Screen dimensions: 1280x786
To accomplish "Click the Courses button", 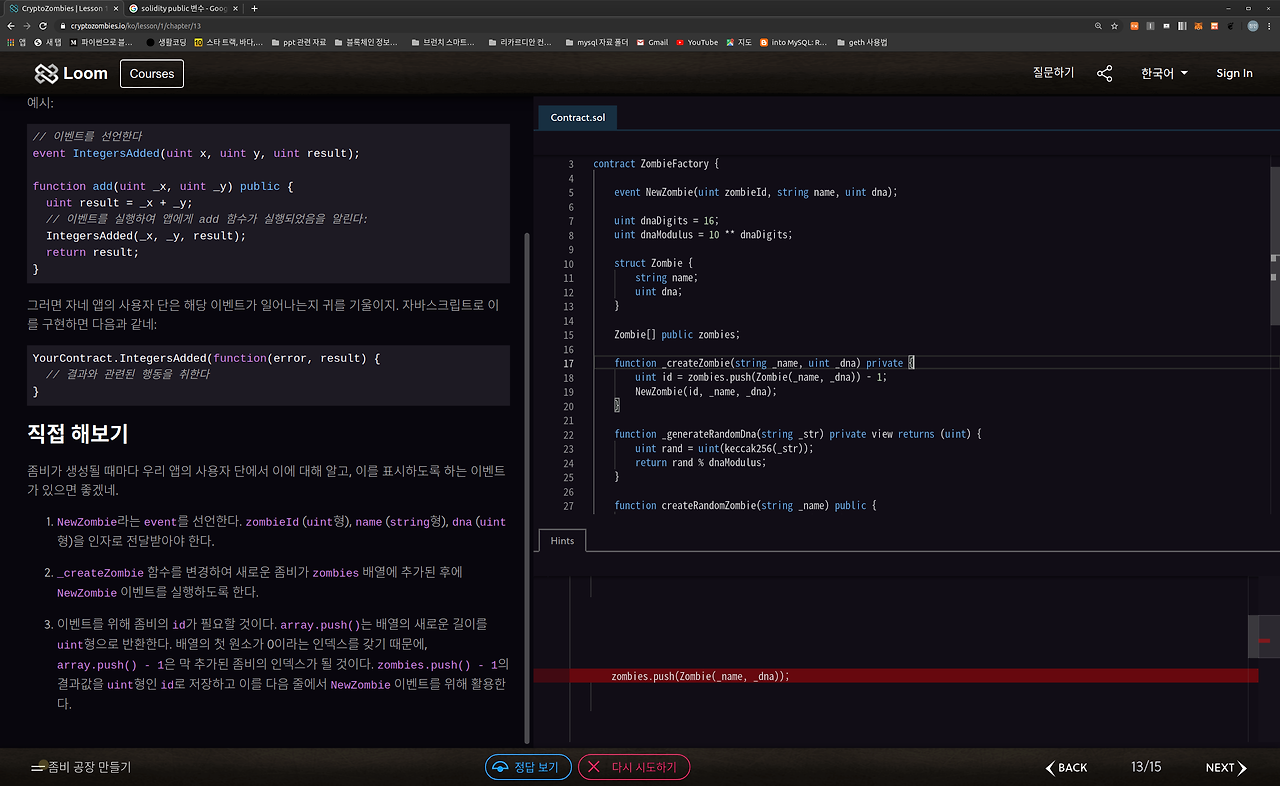I will coord(152,74).
